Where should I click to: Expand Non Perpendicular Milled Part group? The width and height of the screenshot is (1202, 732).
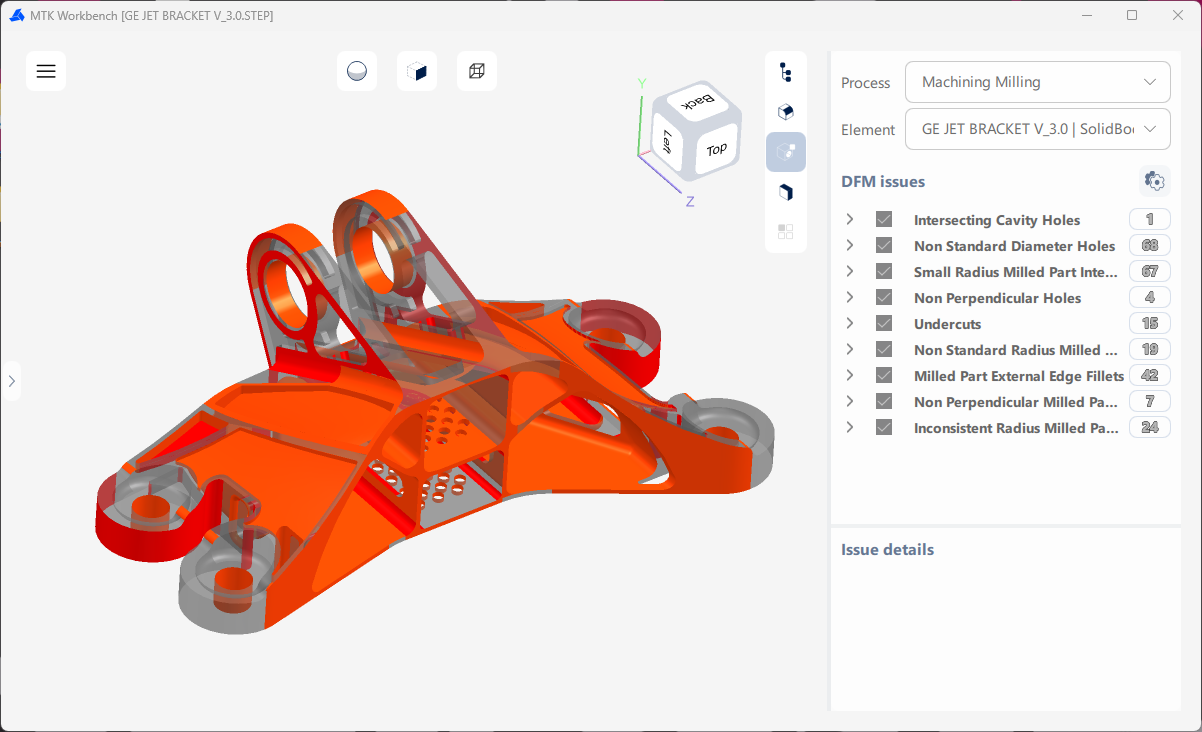850,402
